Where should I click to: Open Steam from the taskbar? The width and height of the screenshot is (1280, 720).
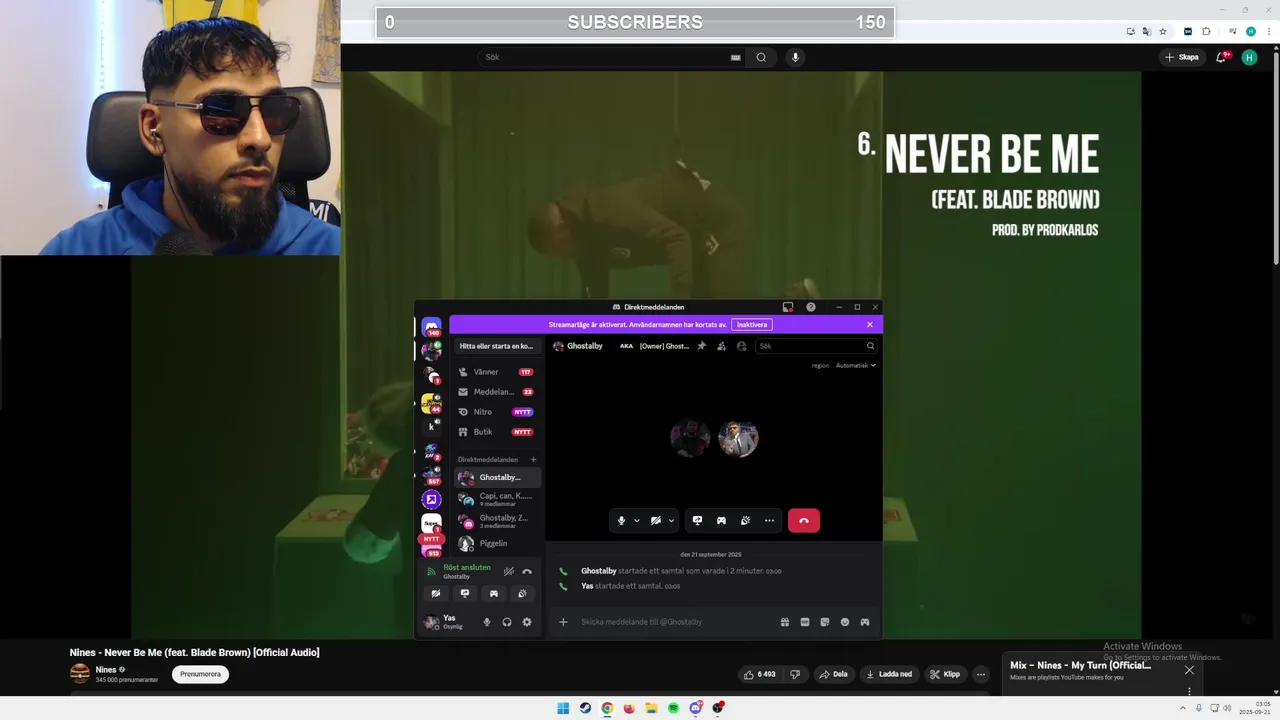pyautogui.click(x=585, y=708)
